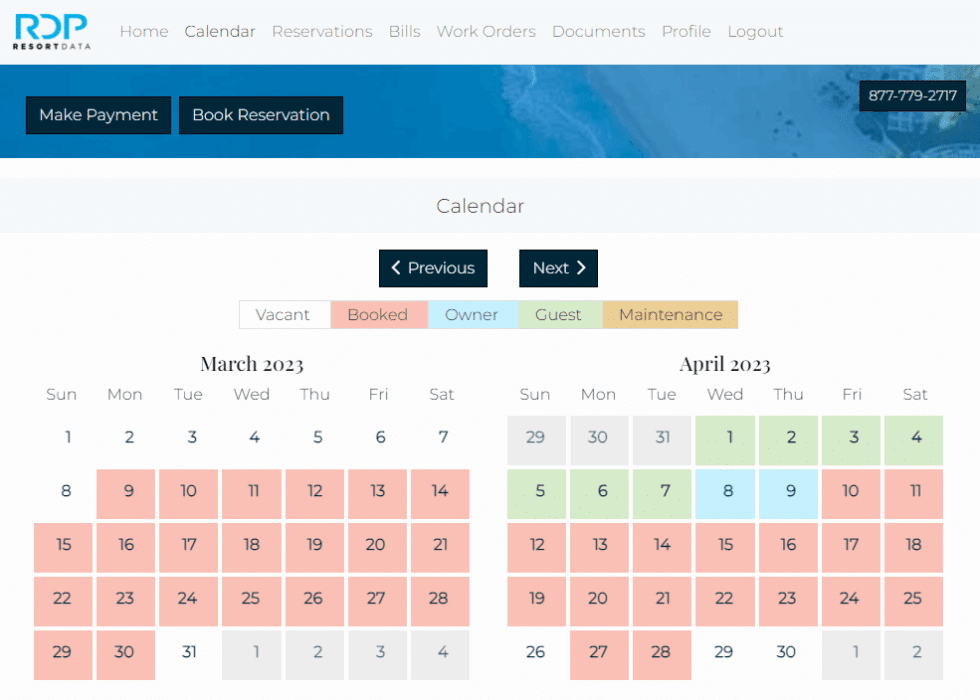Screen dimensions: 980x700
Task: Advance to the next month
Action: point(558,268)
